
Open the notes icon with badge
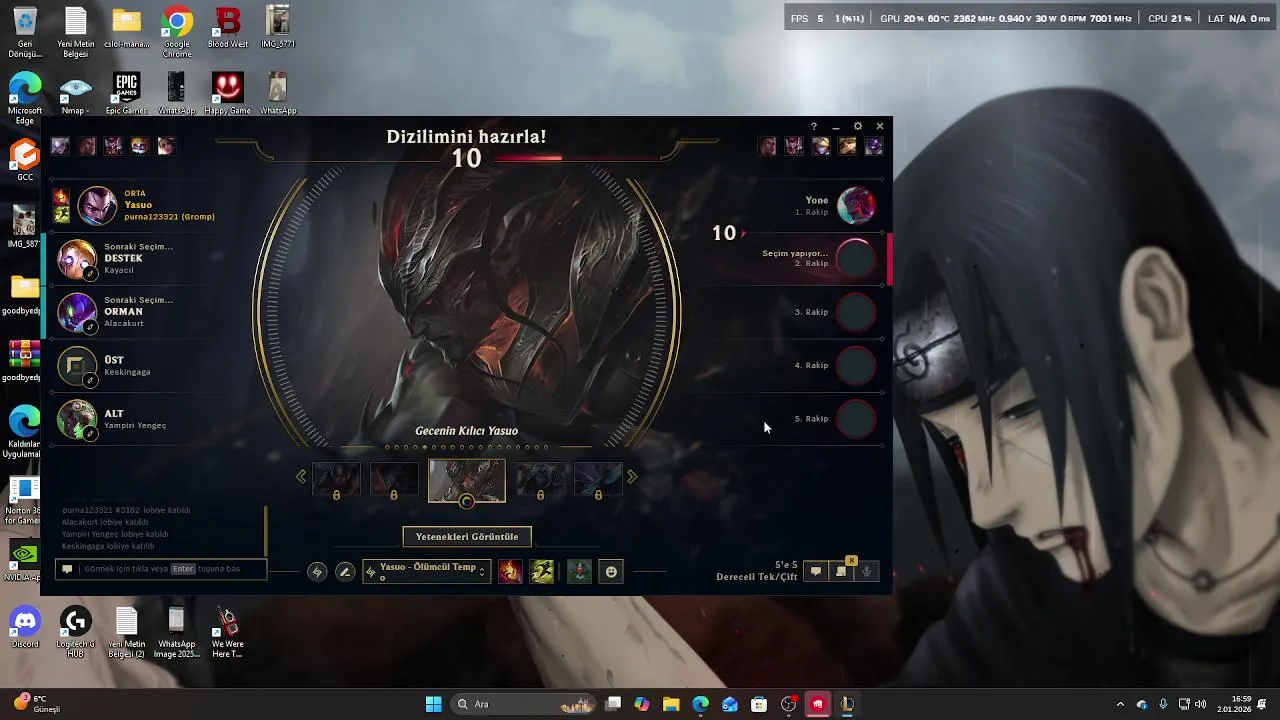click(841, 570)
